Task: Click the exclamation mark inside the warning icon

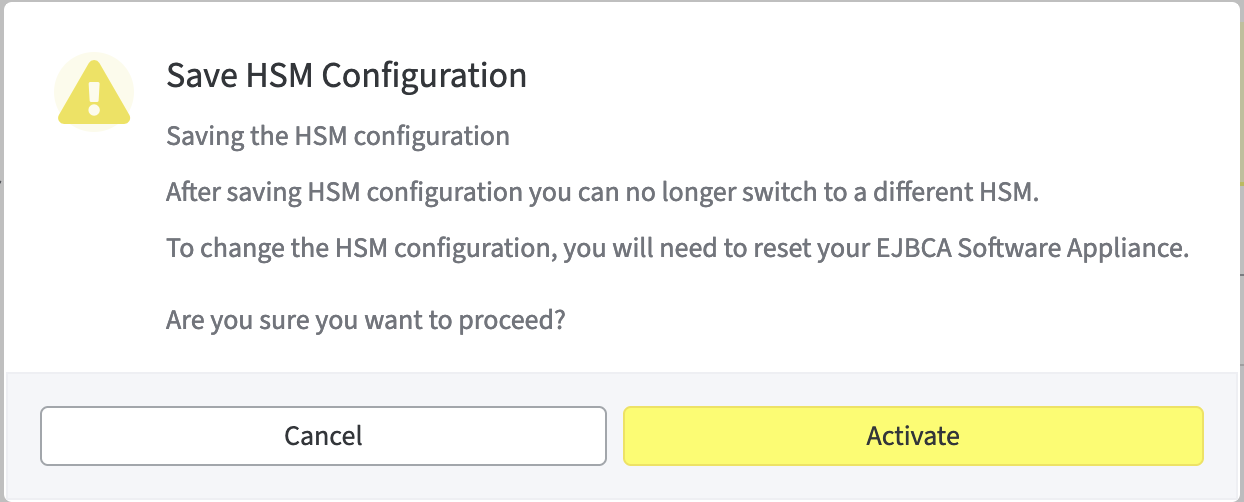Action: (x=94, y=97)
